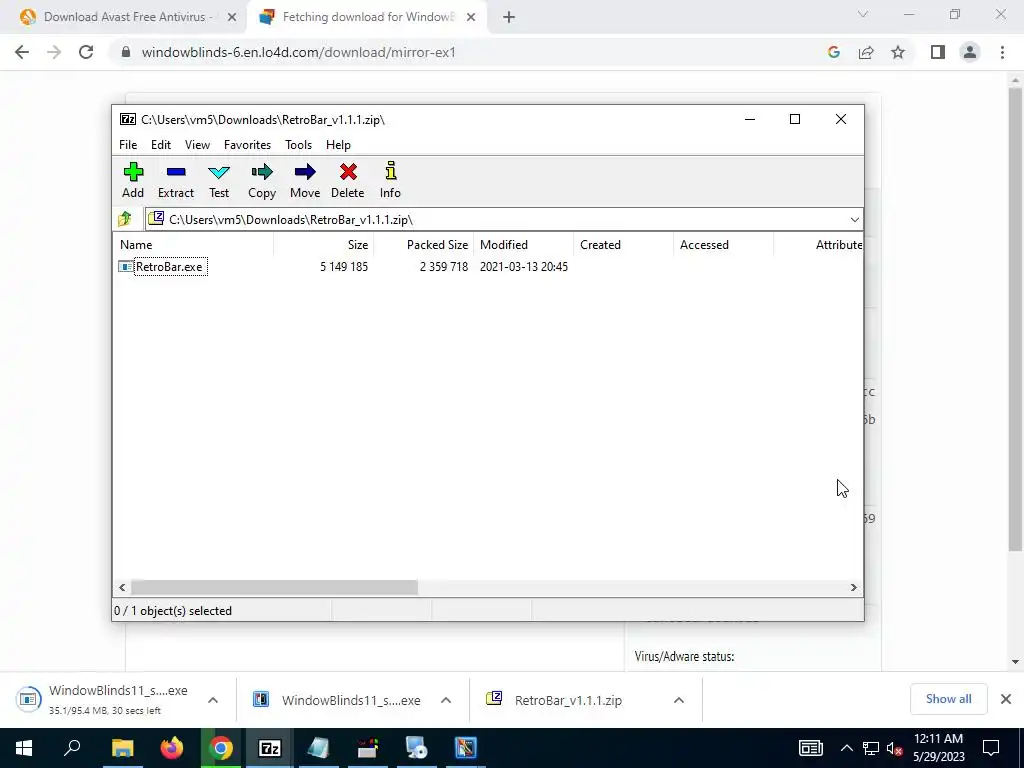Open a new Chrome tab
Screen dimensions: 1024x768
coord(509,18)
